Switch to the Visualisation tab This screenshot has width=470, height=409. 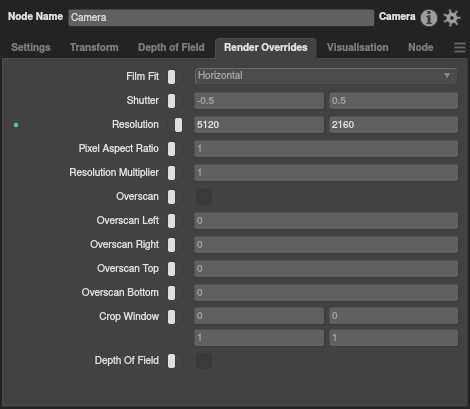click(x=358, y=47)
